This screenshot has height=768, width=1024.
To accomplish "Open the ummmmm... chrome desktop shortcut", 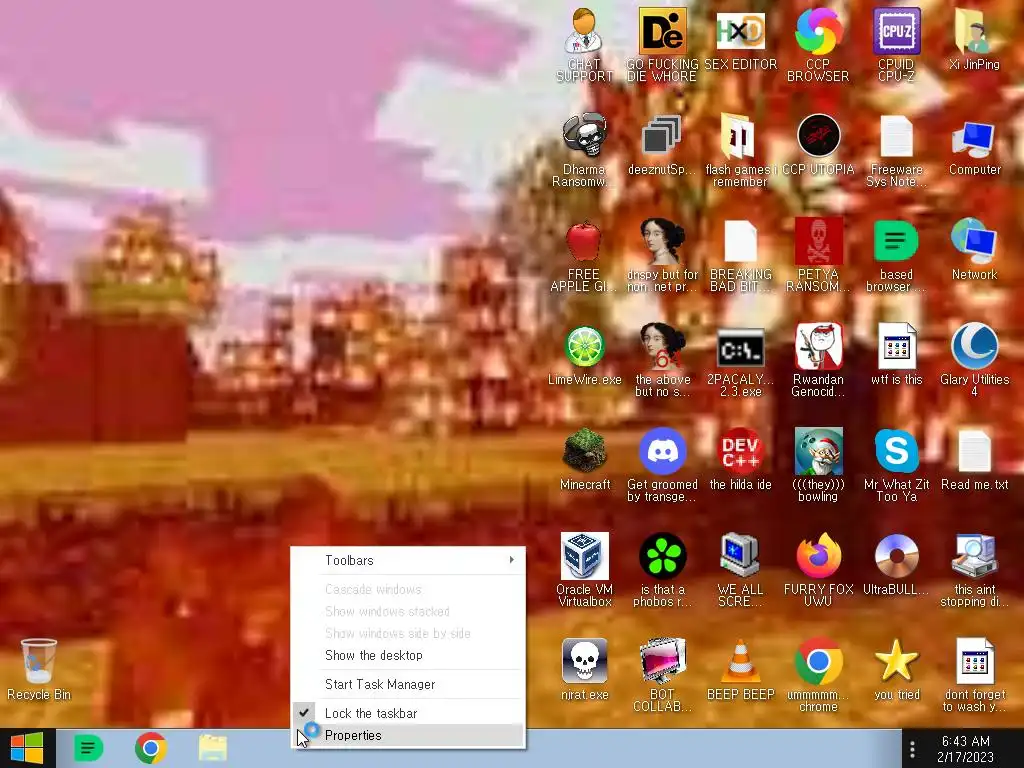I will pyautogui.click(x=818, y=675).
